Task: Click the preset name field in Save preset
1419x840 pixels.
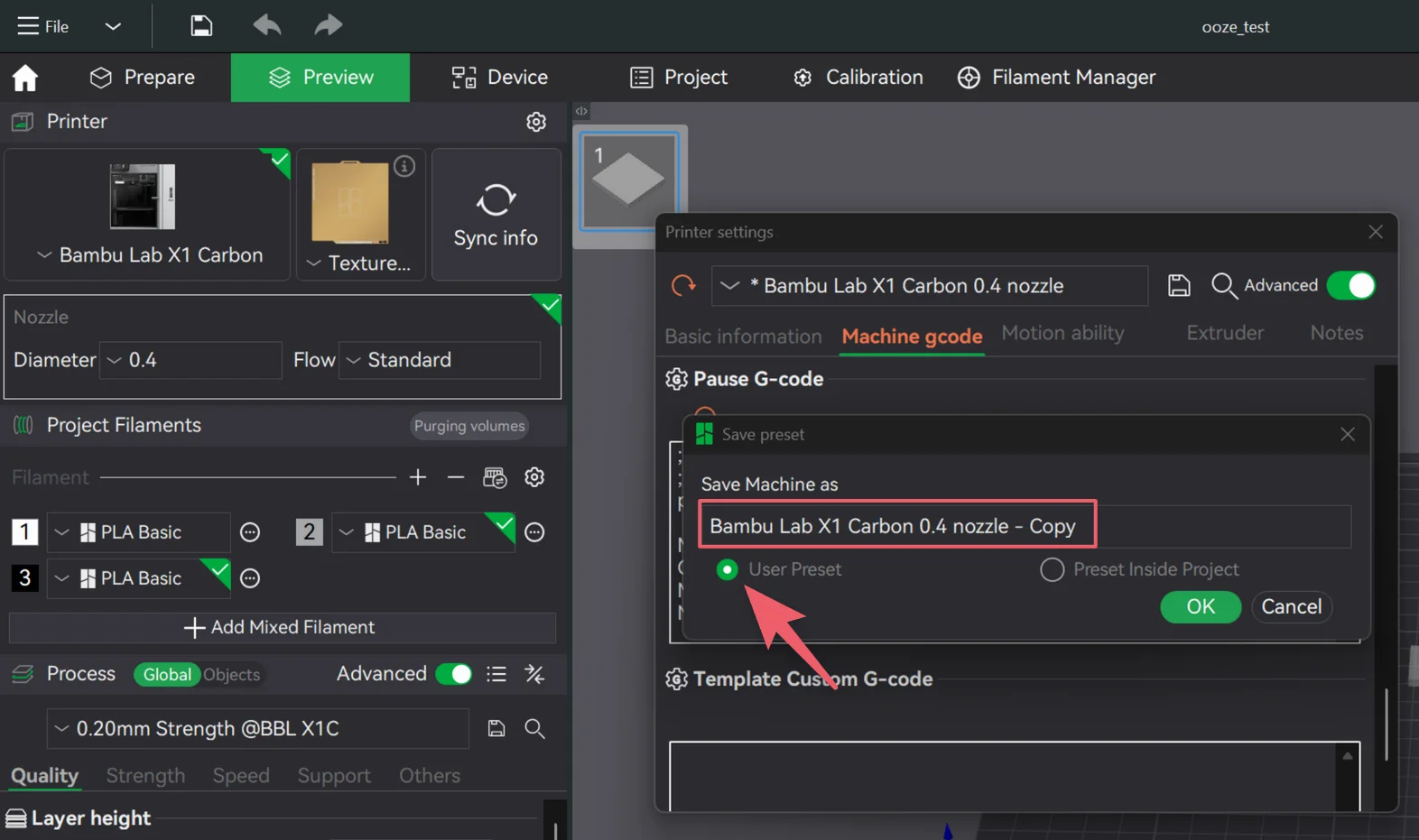Action: (x=1025, y=526)
